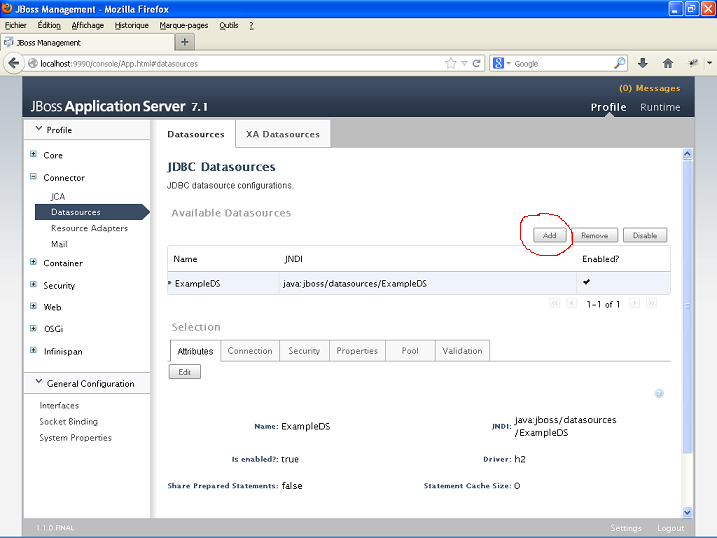Open the Logout link in footer
The width and height of the screenshot is (717, 538).
pos(670,528)
